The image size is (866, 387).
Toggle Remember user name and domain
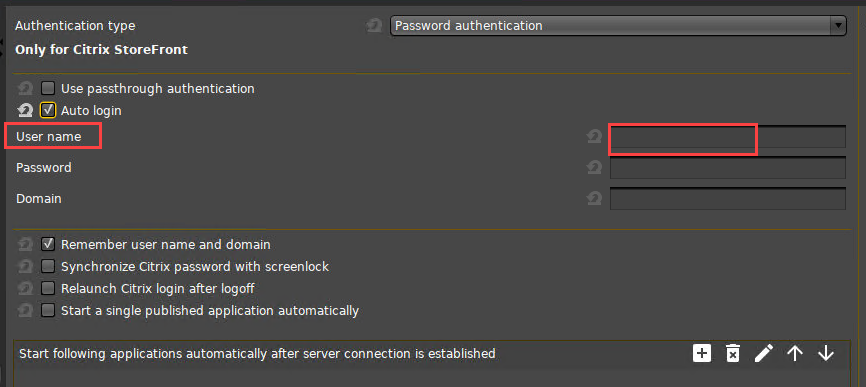[x=48, y=244]
